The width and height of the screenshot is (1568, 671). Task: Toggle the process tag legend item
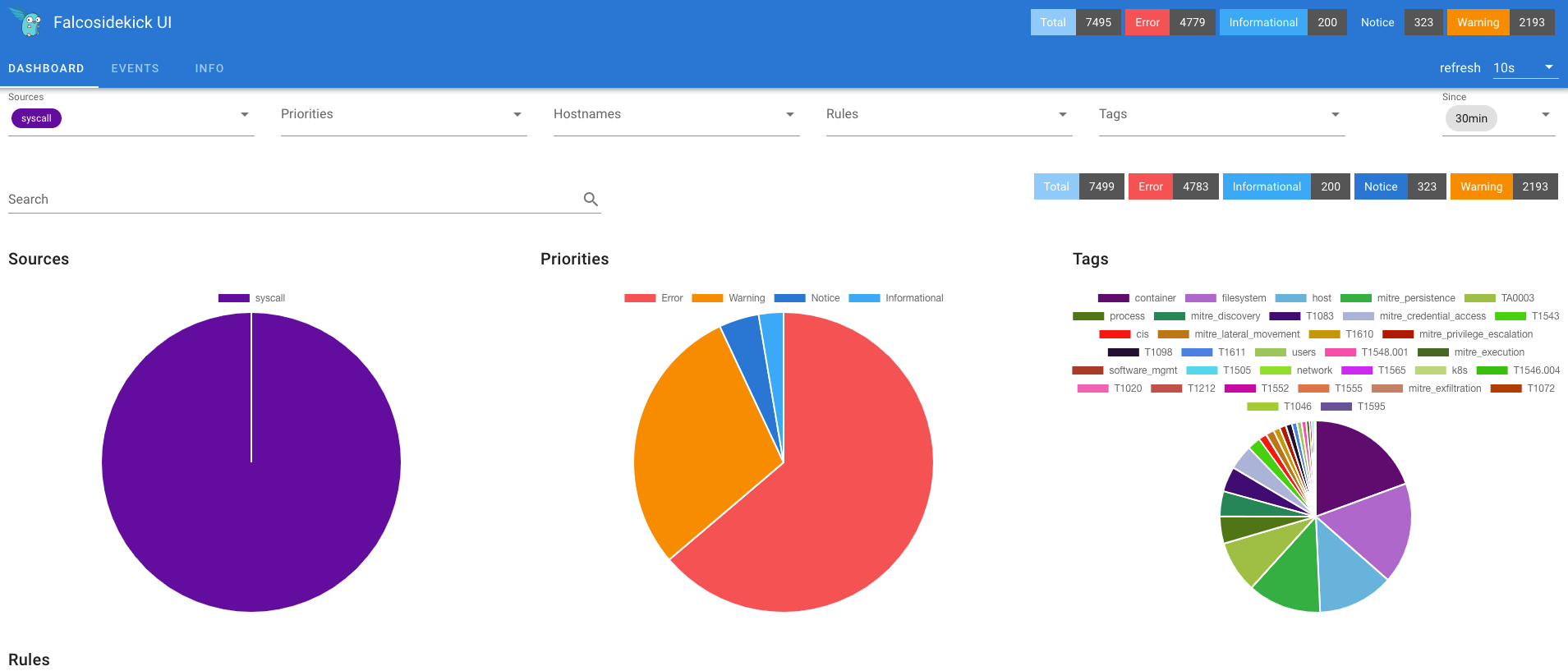(x=1109, y=316)
